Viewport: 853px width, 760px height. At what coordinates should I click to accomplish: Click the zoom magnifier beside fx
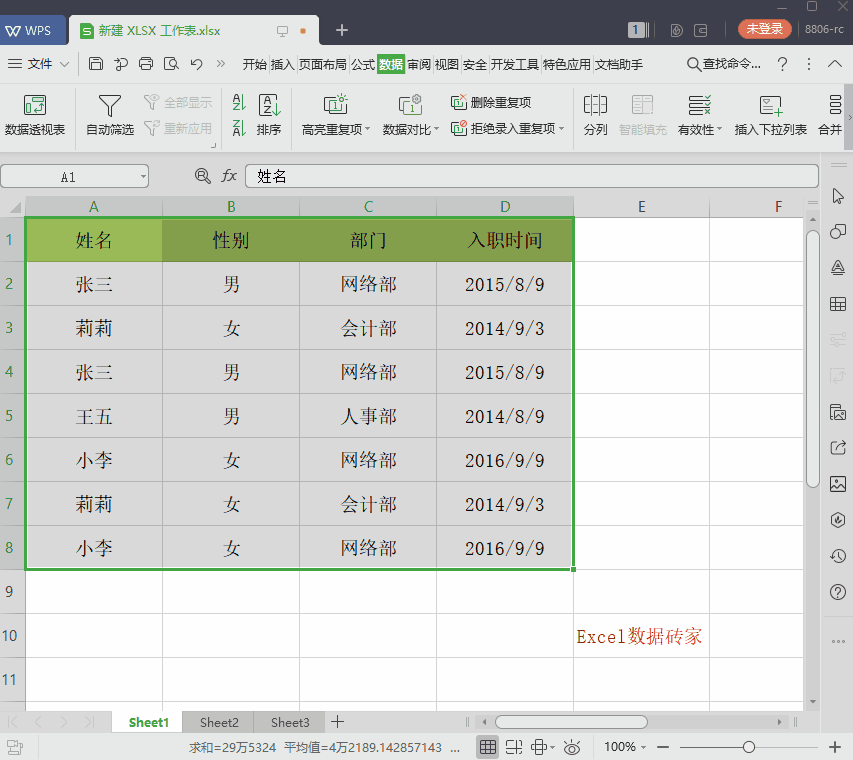202,176
